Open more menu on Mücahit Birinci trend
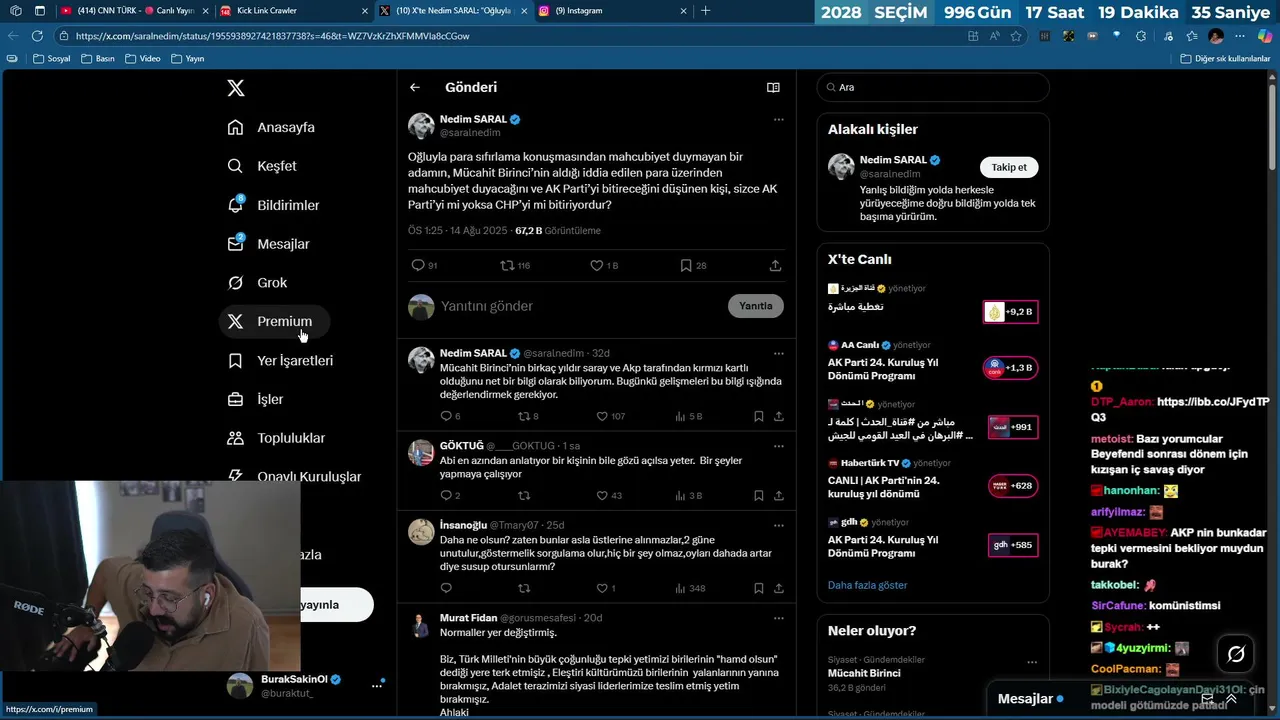Image resolution: width=1280 pixels, height=720 pixels. (x=1032, y=662)
